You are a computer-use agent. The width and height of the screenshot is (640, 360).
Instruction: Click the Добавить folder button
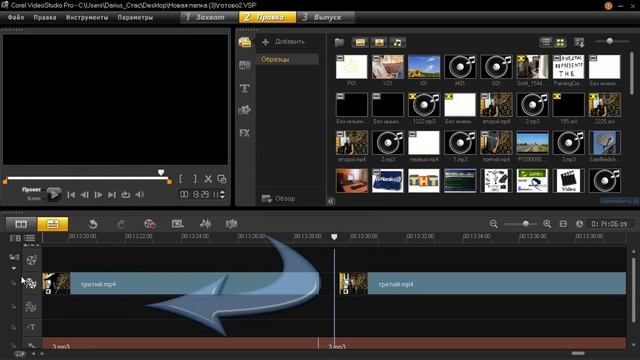(283, 42)
